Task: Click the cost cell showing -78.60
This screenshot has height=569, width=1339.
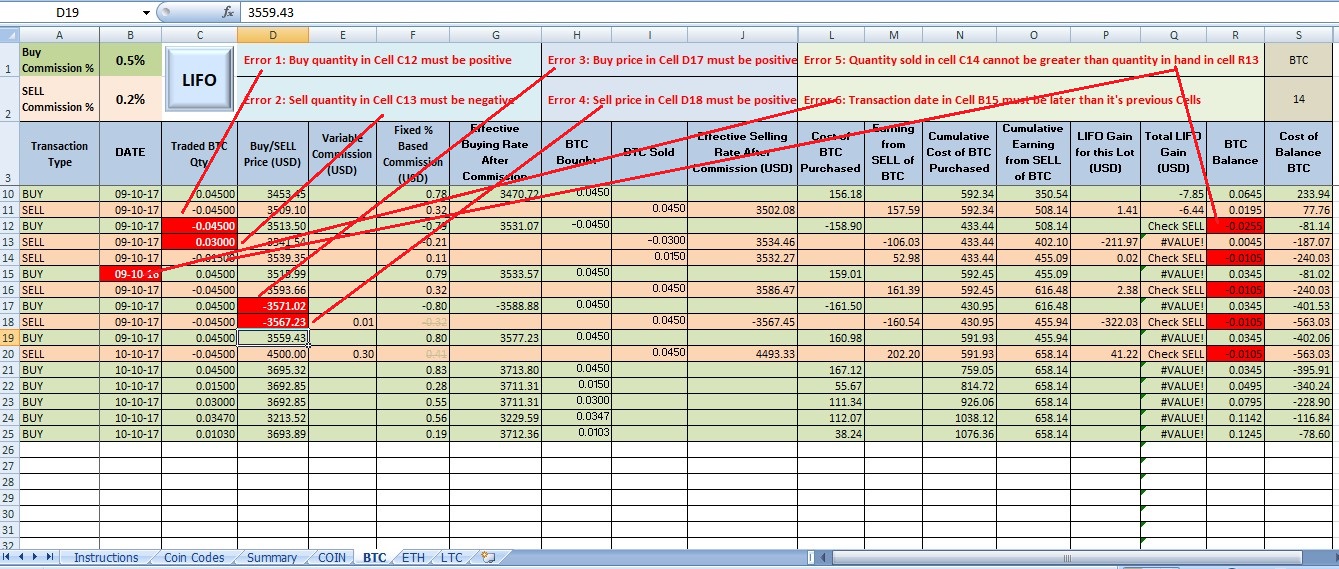Action: pos(1301,434)
